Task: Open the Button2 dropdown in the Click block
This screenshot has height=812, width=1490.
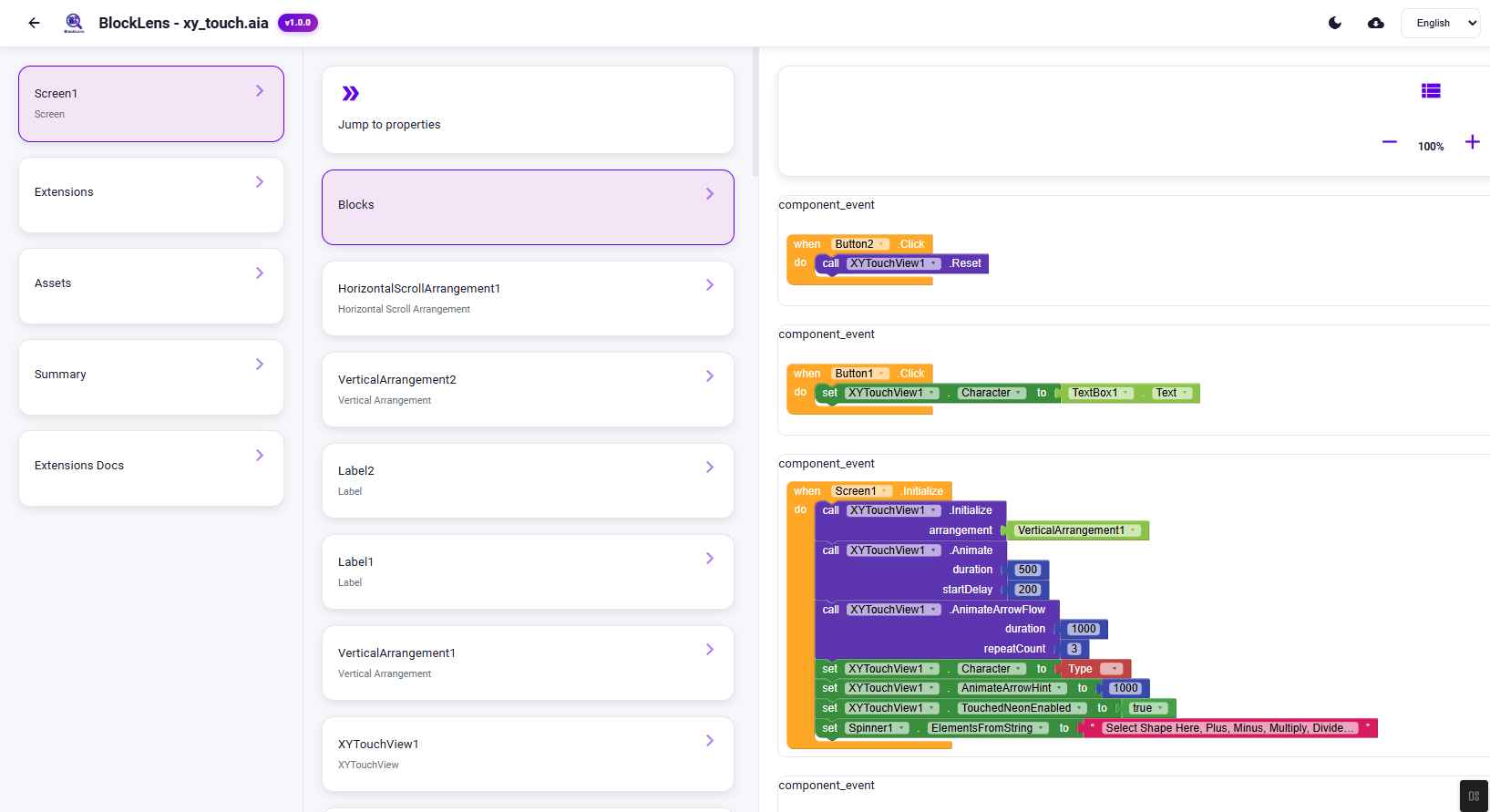Action: pos(882,244)
